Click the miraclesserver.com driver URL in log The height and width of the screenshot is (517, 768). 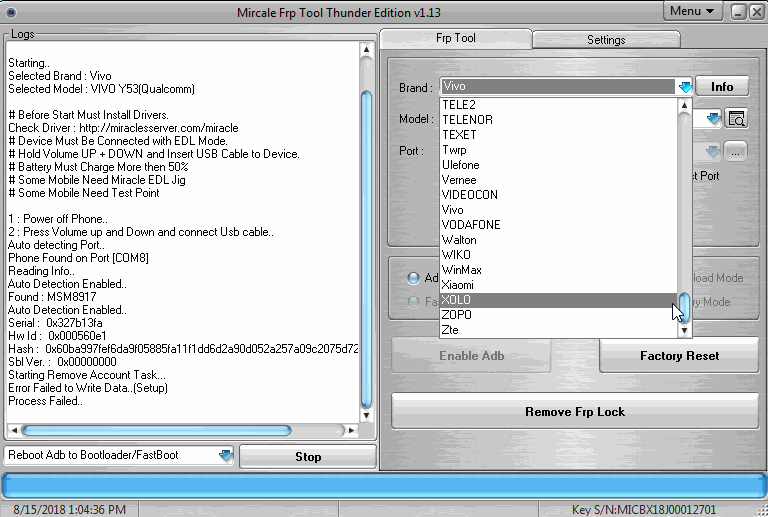(x=159, y=128)
